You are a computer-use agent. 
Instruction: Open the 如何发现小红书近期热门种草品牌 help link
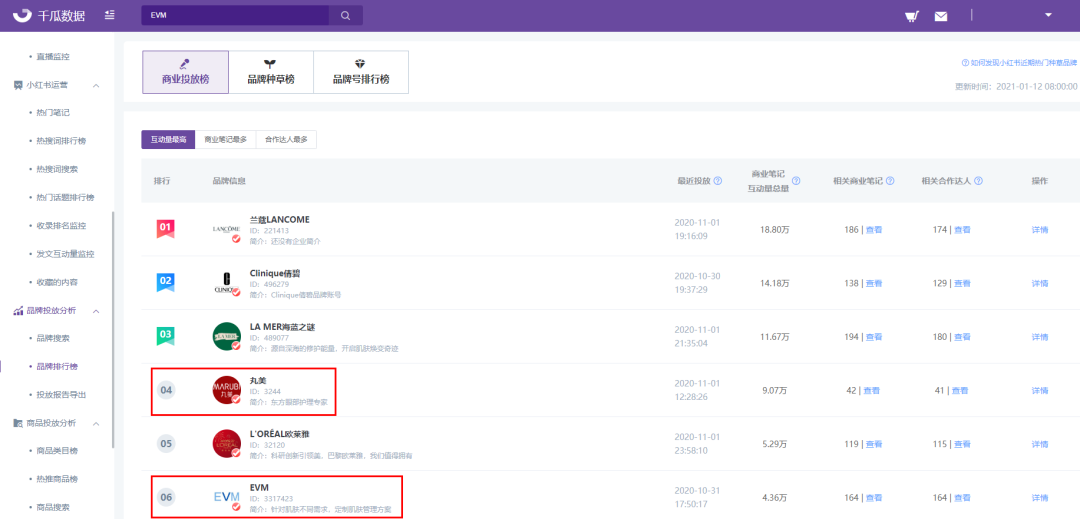pos(1019,63)
